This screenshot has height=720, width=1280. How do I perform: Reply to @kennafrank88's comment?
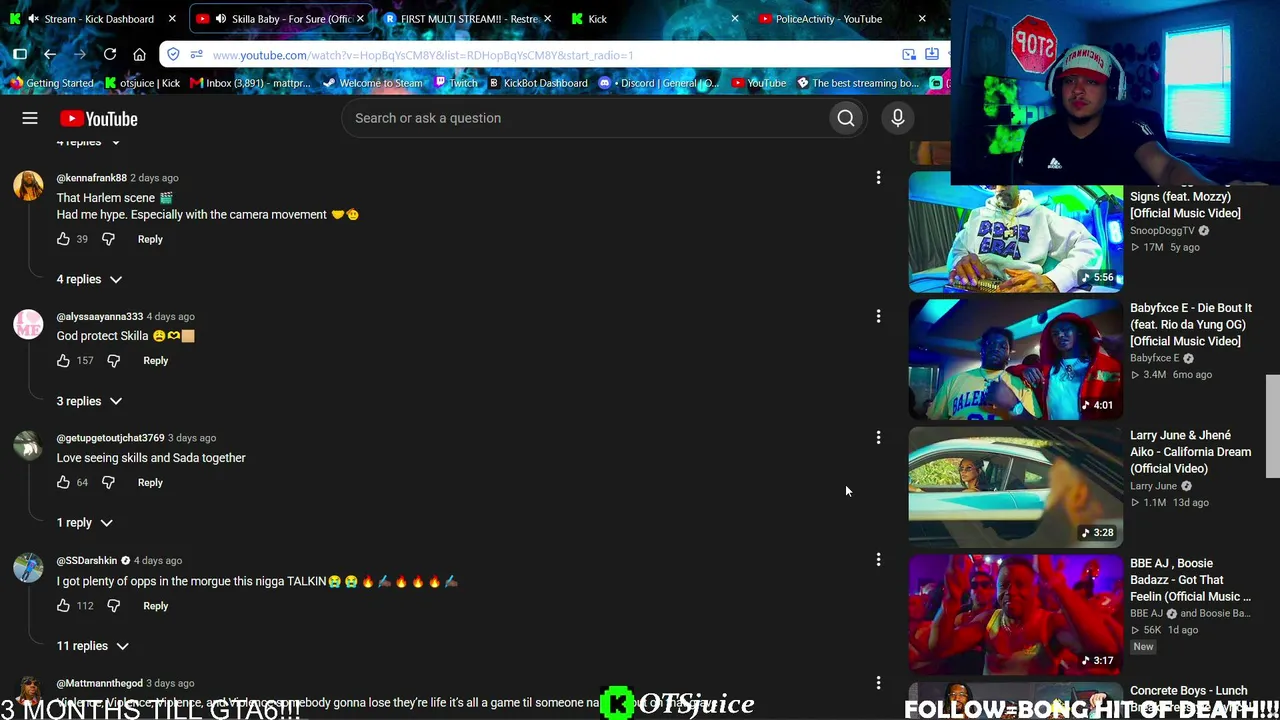point(150,239)
